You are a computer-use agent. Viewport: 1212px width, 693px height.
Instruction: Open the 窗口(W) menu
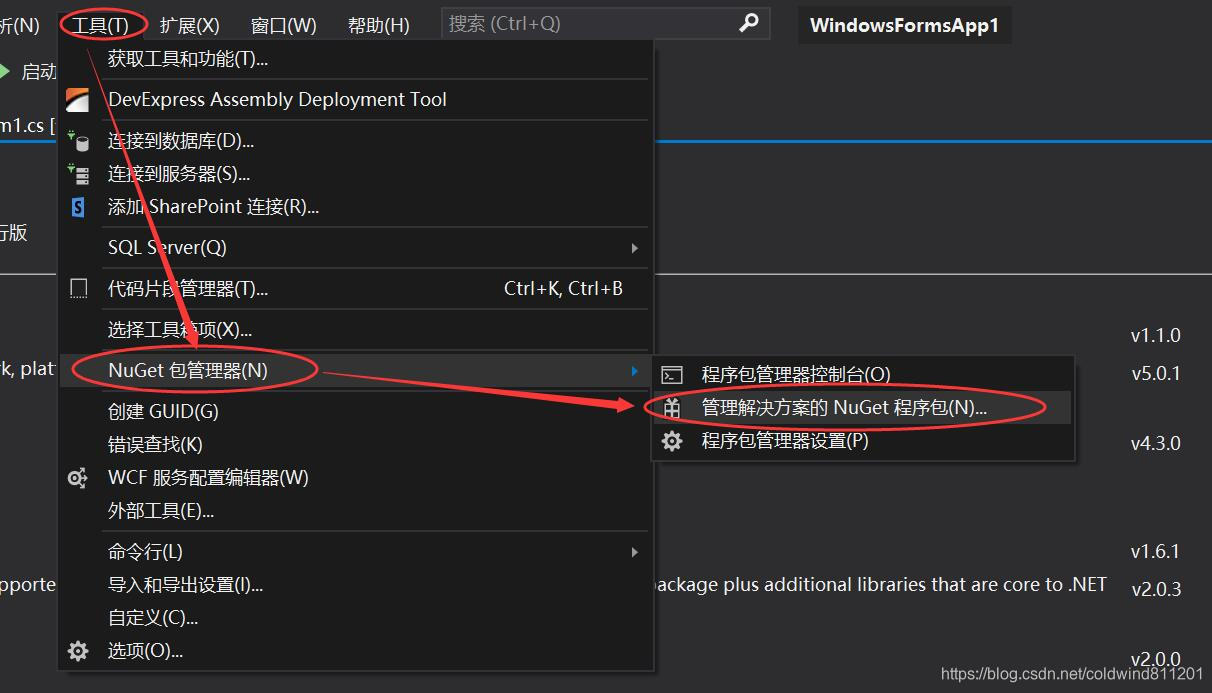point(283,25)
